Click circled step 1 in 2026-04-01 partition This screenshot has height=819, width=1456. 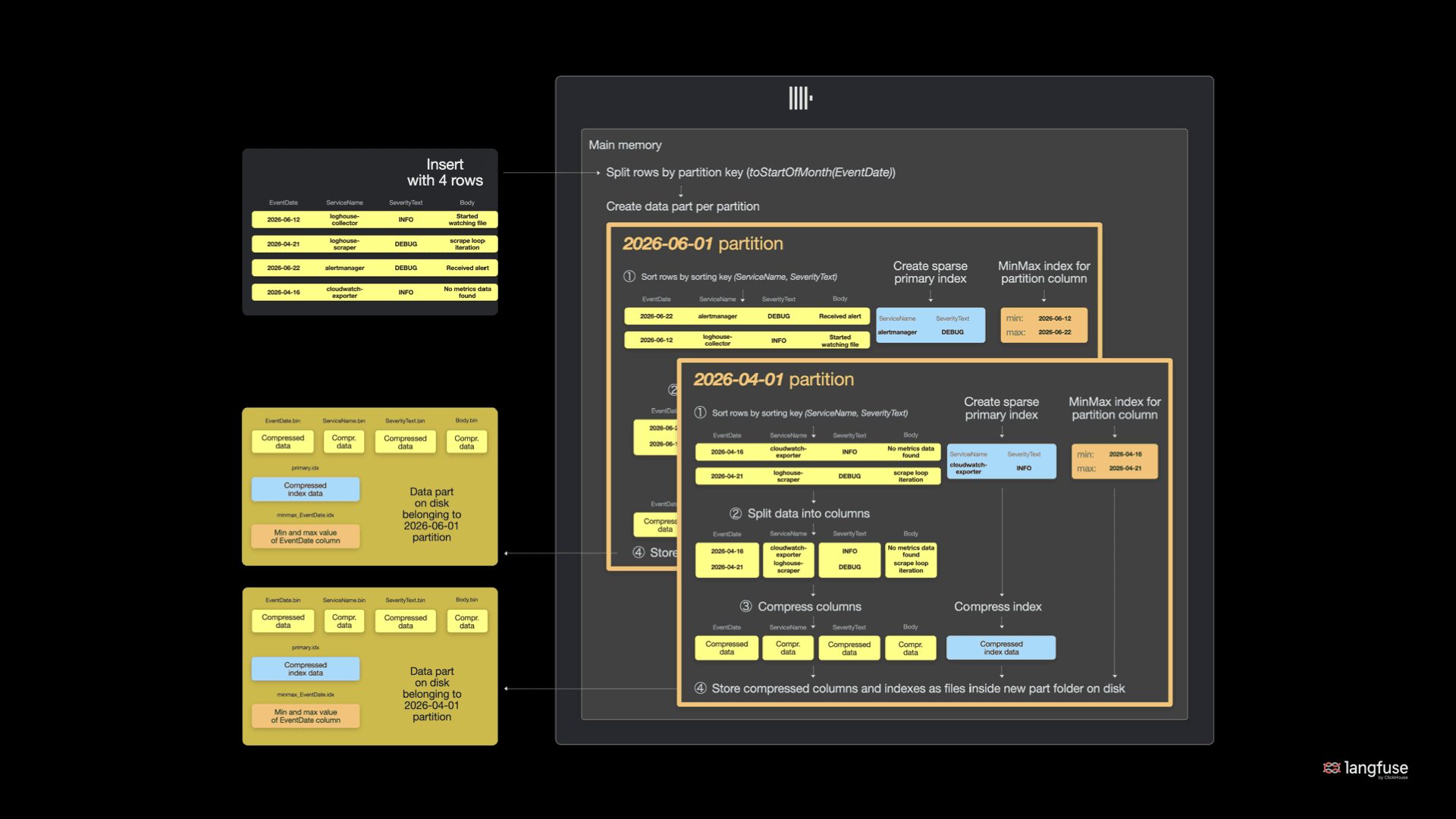click(x=700, y=413)
